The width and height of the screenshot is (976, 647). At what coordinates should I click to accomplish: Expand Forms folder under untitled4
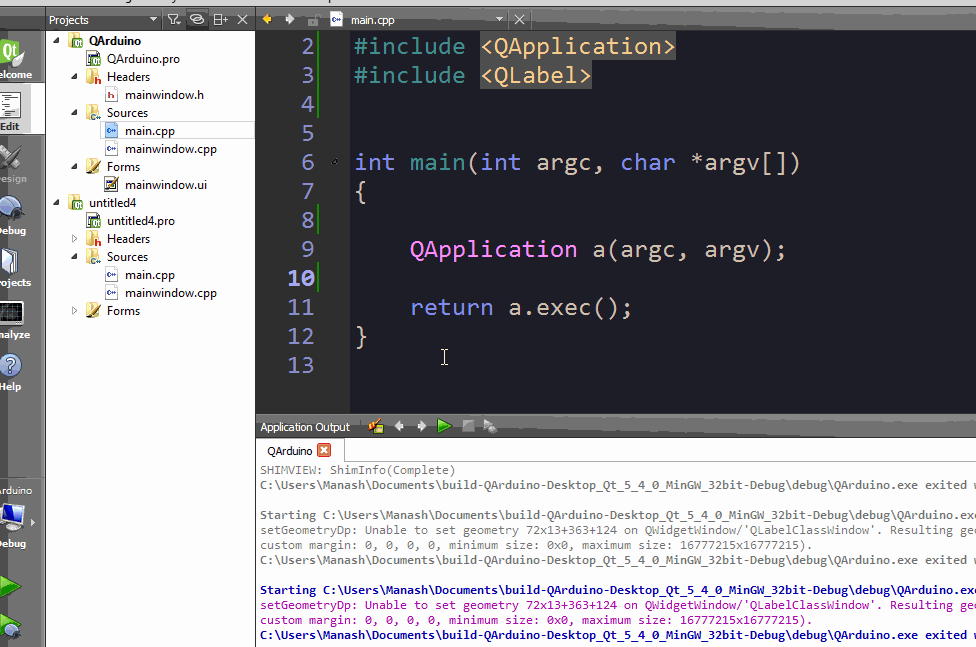(x=74, y=311)
